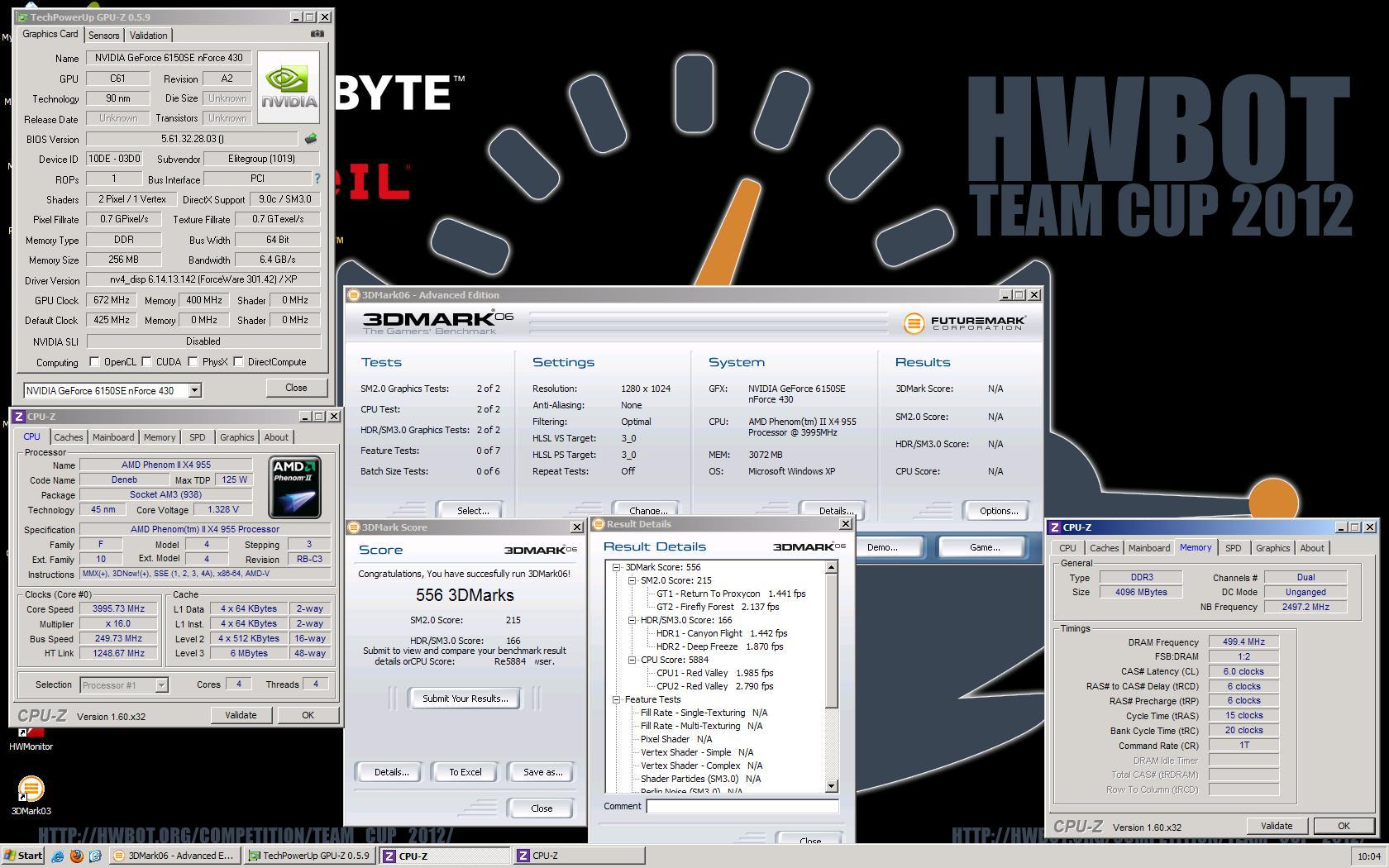1389x868 pixels.
Task: Click the Result Details scrollbar up arrow
Action: coord(831,567)
